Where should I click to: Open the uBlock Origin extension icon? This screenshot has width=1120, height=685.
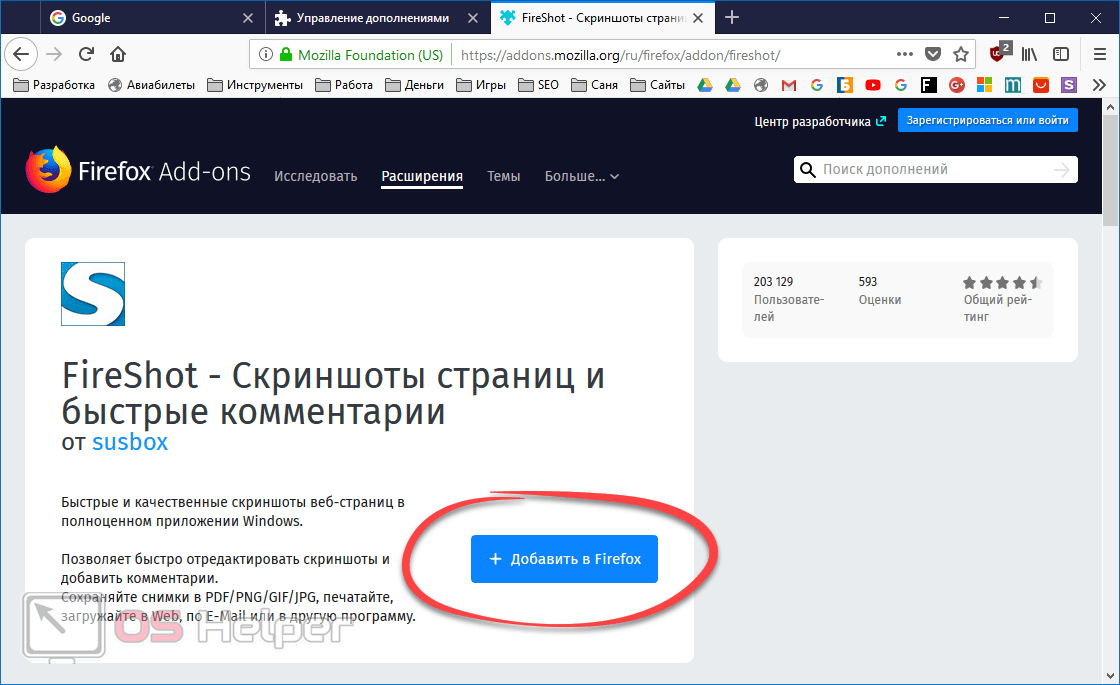pyautogui.click(x=999, y=53)
